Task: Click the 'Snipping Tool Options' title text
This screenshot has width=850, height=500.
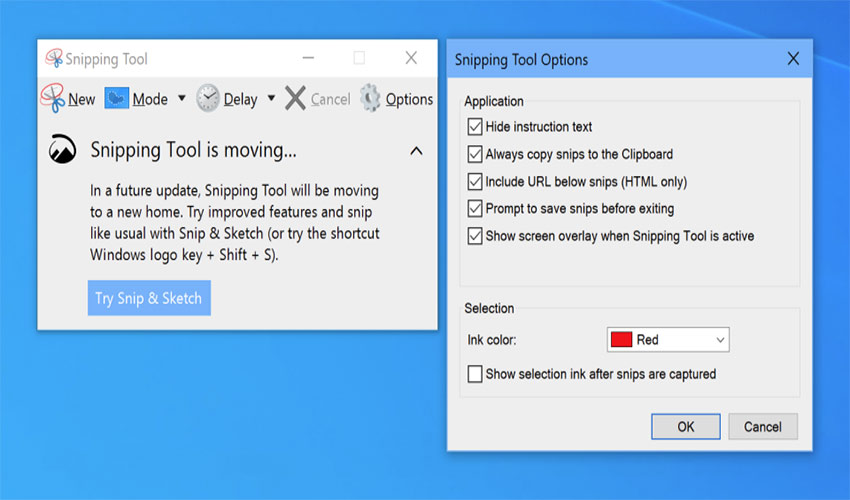Action: [521, 60]
